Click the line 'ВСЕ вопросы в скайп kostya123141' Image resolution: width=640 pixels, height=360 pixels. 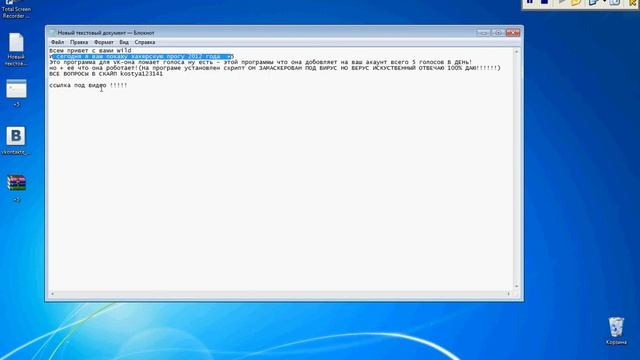pyautogui.click(x=106, y=74)
